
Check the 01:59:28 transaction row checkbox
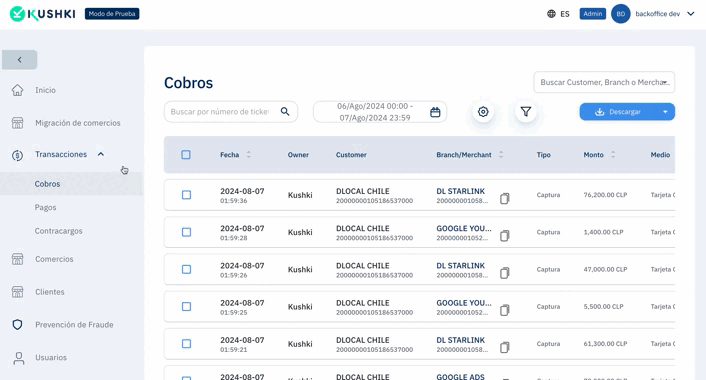(186, 232)
